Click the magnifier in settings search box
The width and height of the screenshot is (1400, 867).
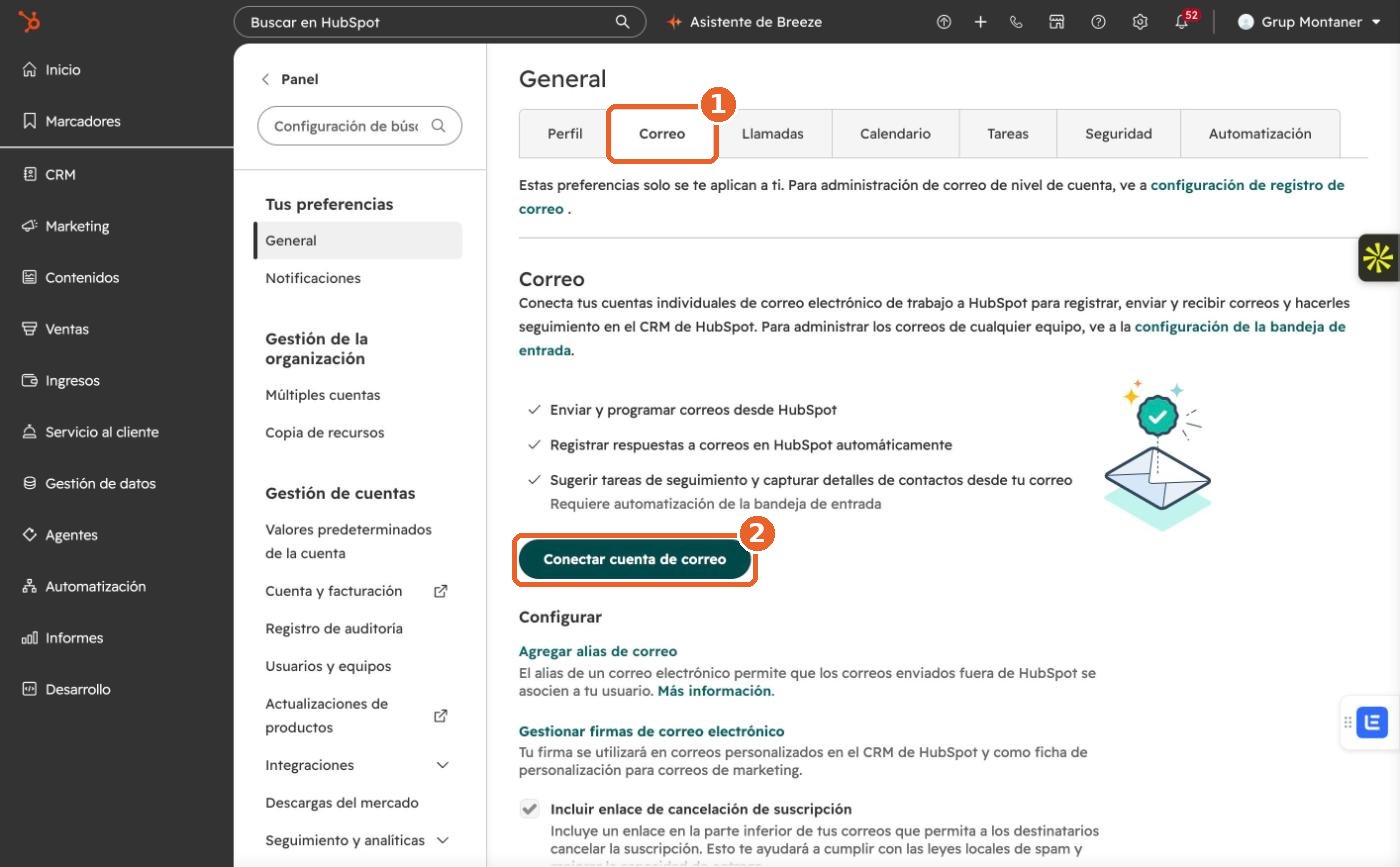pyautogui.click(x=438, y=126)
